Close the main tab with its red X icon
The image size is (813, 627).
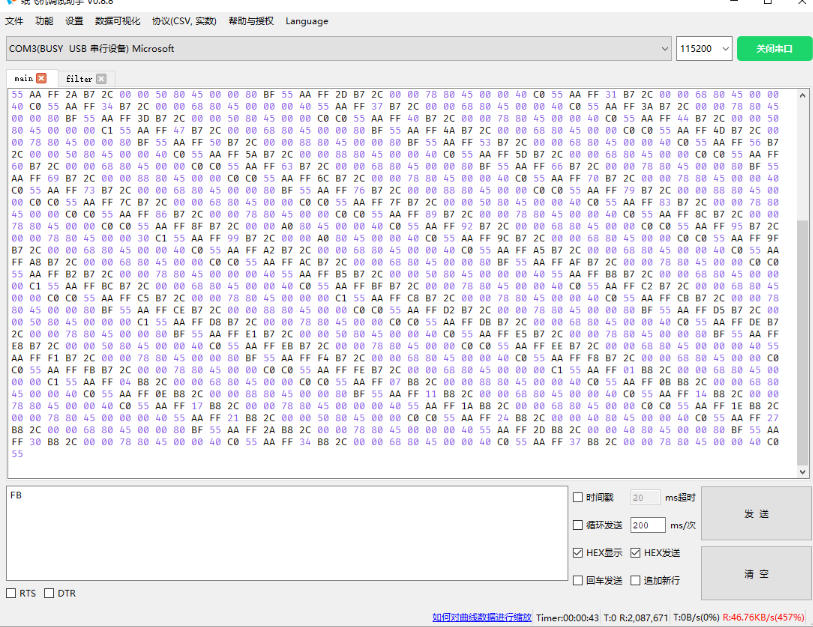click(x=41, y=78)
